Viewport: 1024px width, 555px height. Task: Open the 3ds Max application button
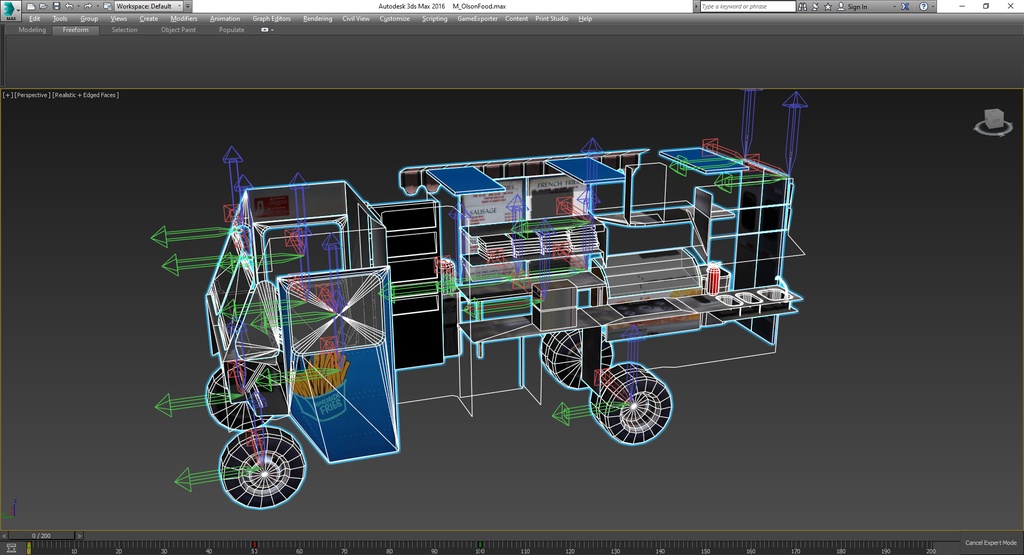pyautogui.click(x=10, y=10)
